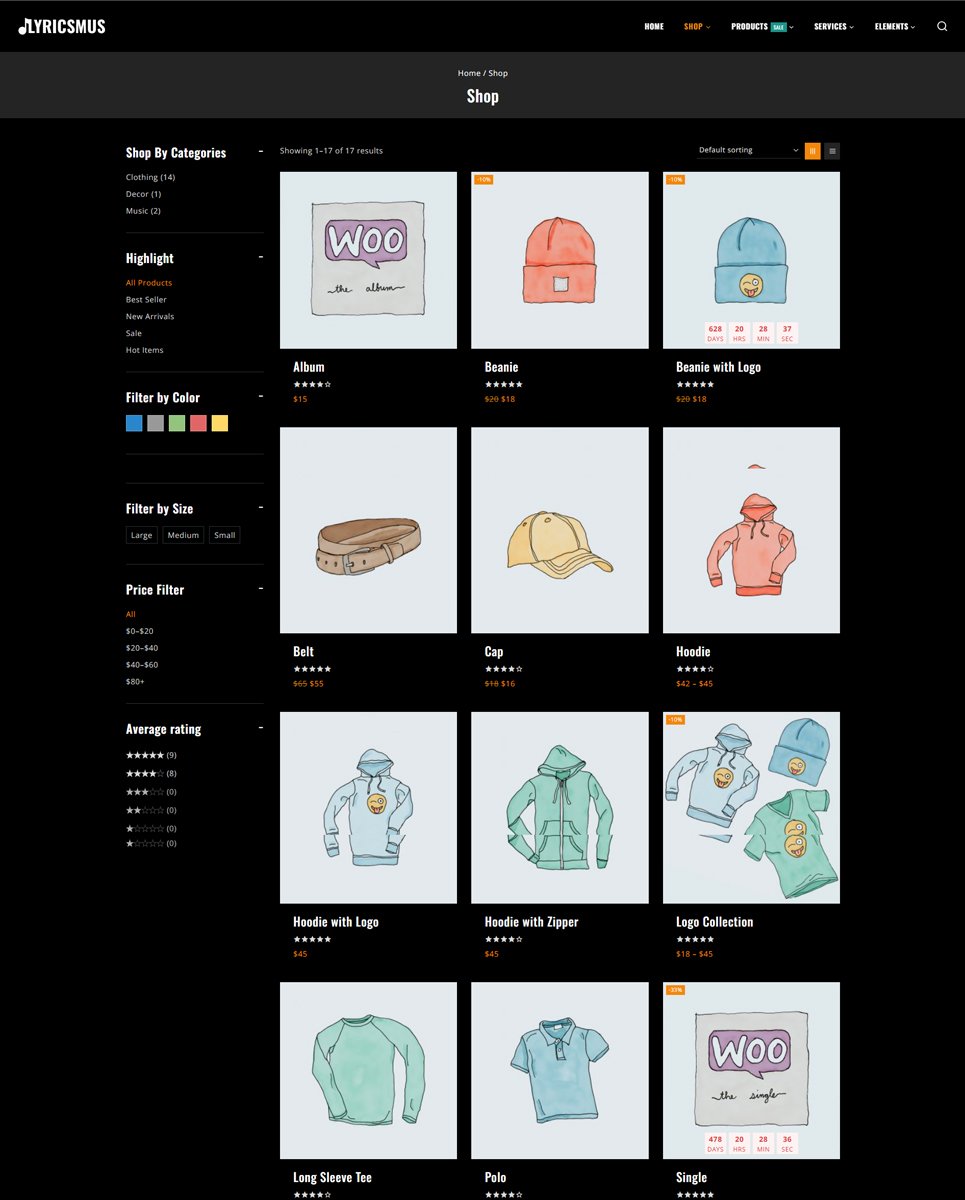The height and width of the screenshot is (1200, 965).
Task: Click the search magnifier icon in header
Action: coord(942,27)
